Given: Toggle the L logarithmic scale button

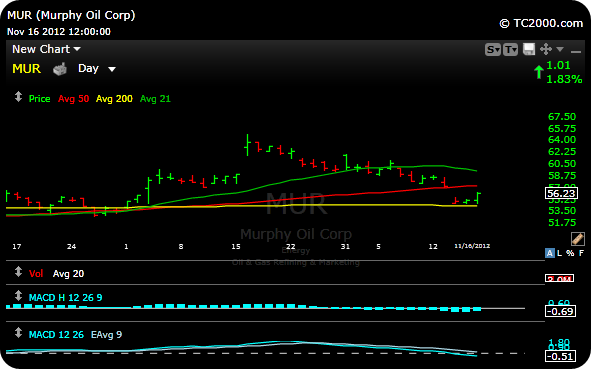Looking at the screenshot, I should click(x=560, y=253).
